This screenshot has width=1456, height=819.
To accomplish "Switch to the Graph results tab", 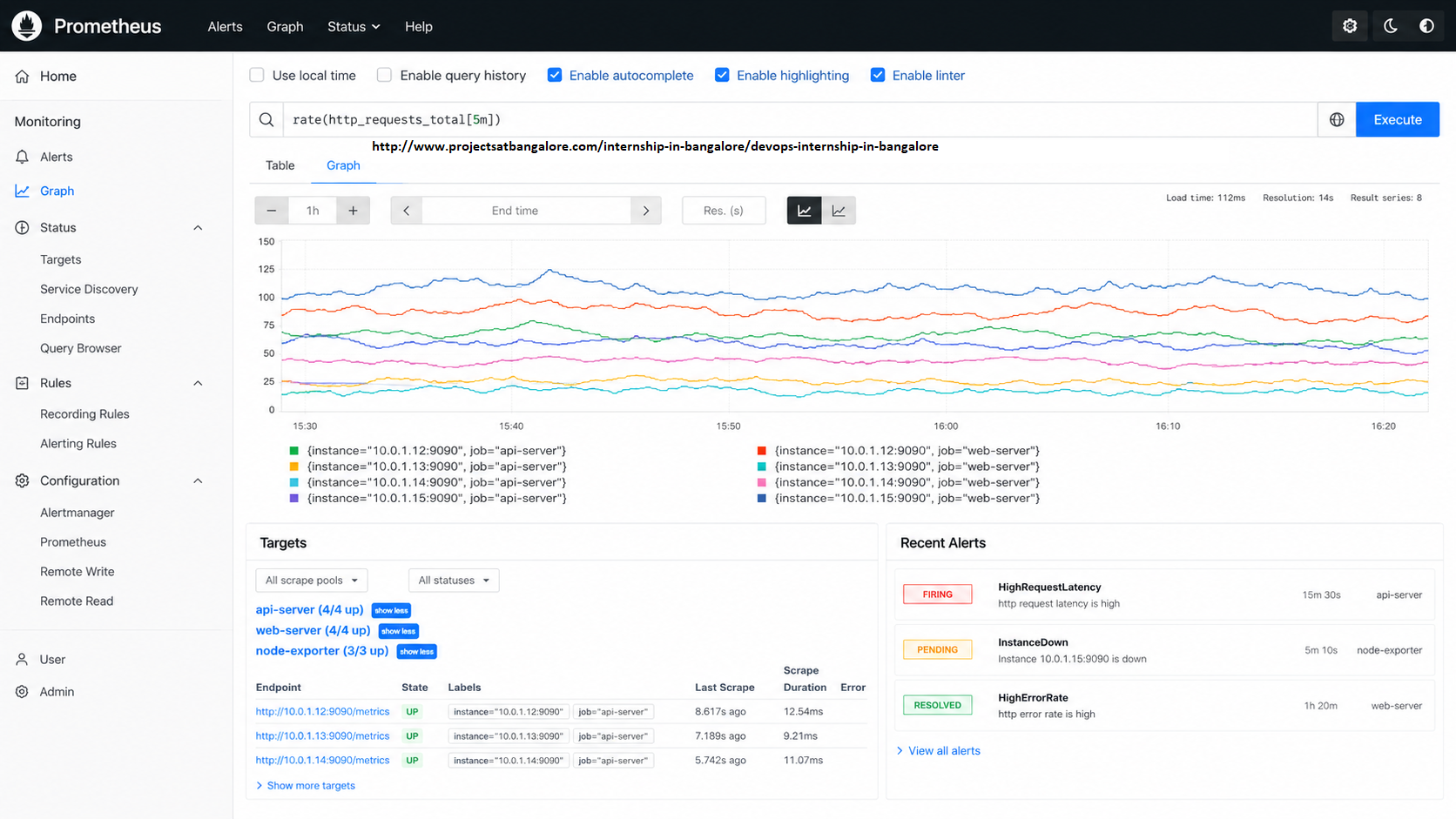I will (x=343, y=165).
